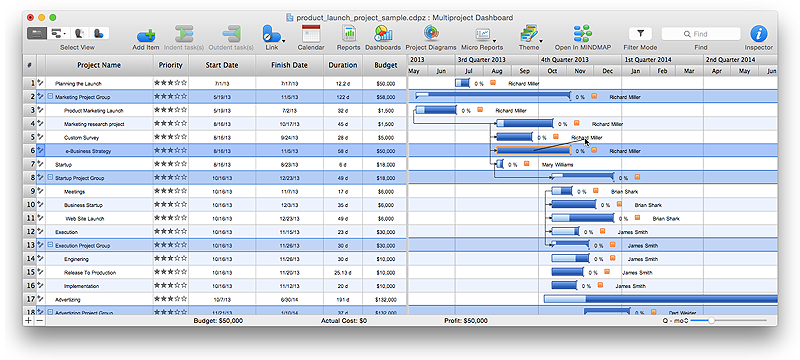The image size is (800, 360).
Task: Click the 1st Quarter 2014 timeline header
Action: [662, 60]
